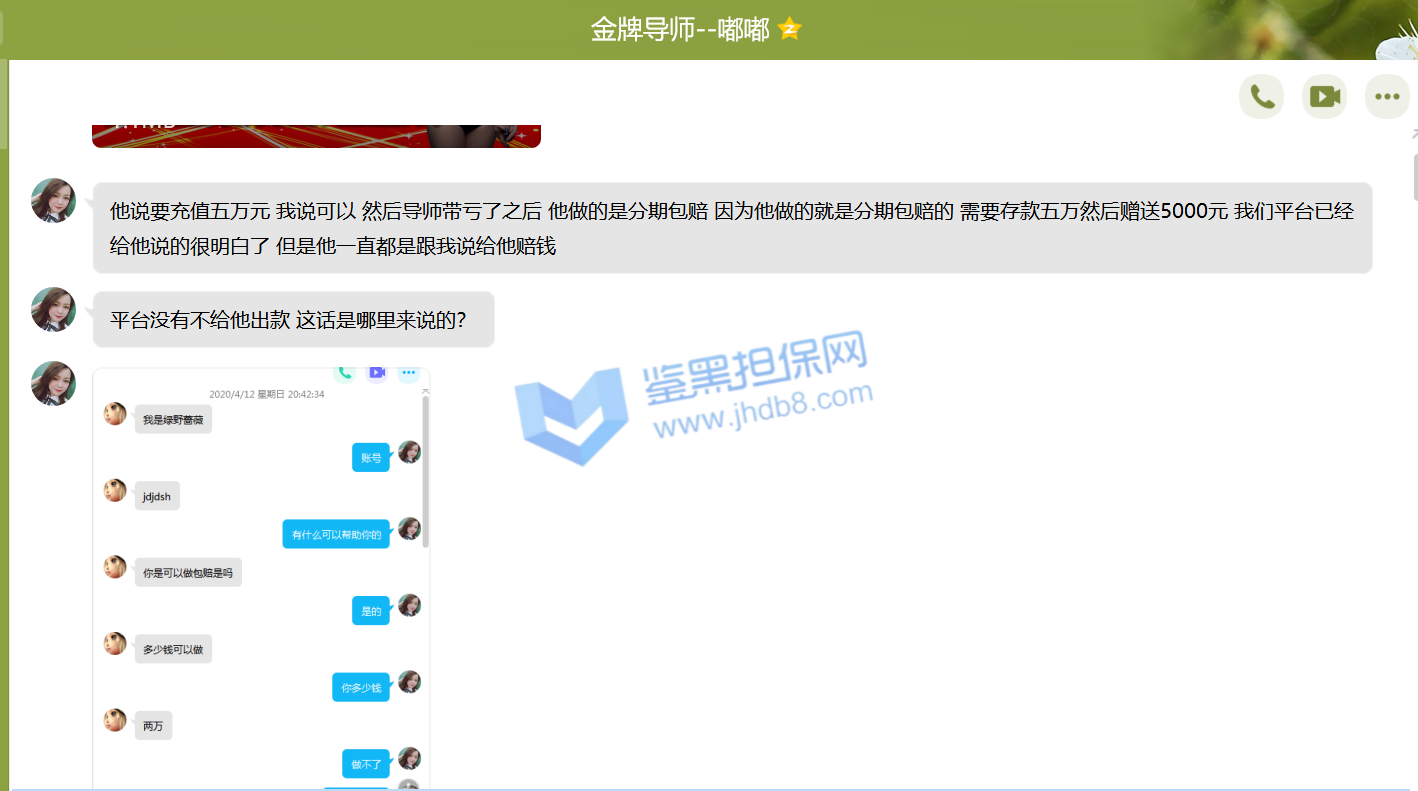Open the partially visible red image at top

pos(316,136)
